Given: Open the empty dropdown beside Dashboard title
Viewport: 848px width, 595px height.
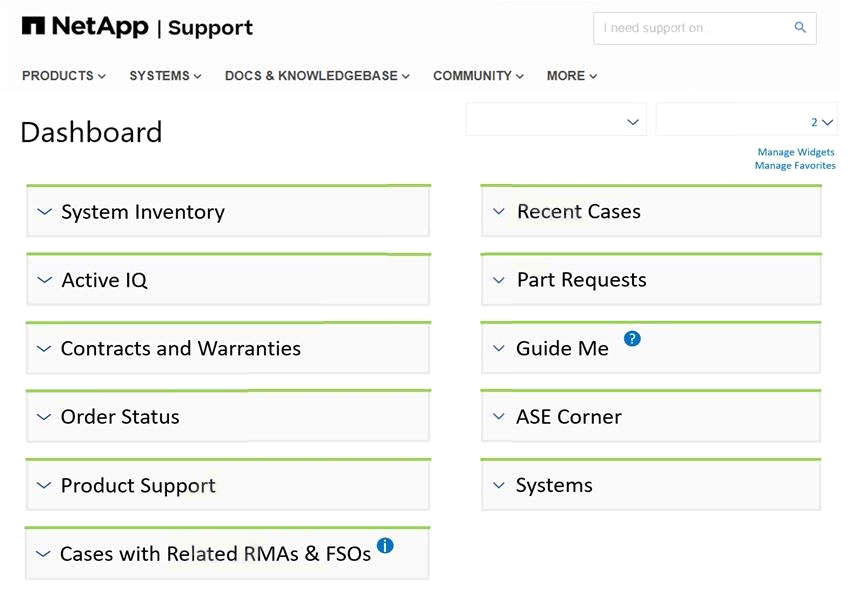Looking at the screenshot, I should click(556, 121).
